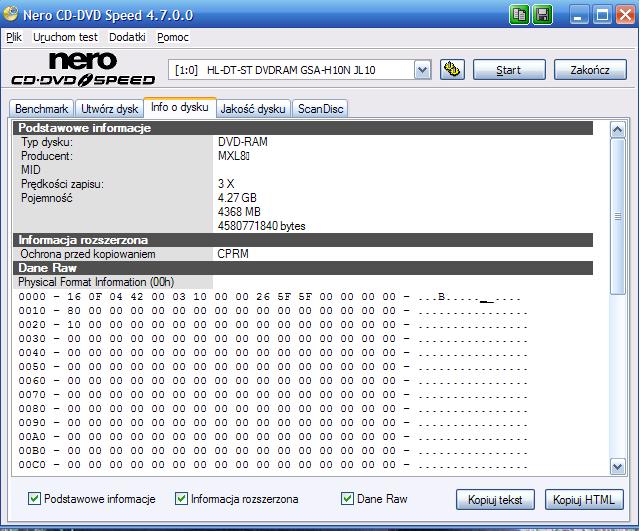Select the Info o dysku tab
This screenshot has width=640, height=531.
(180, 107)
